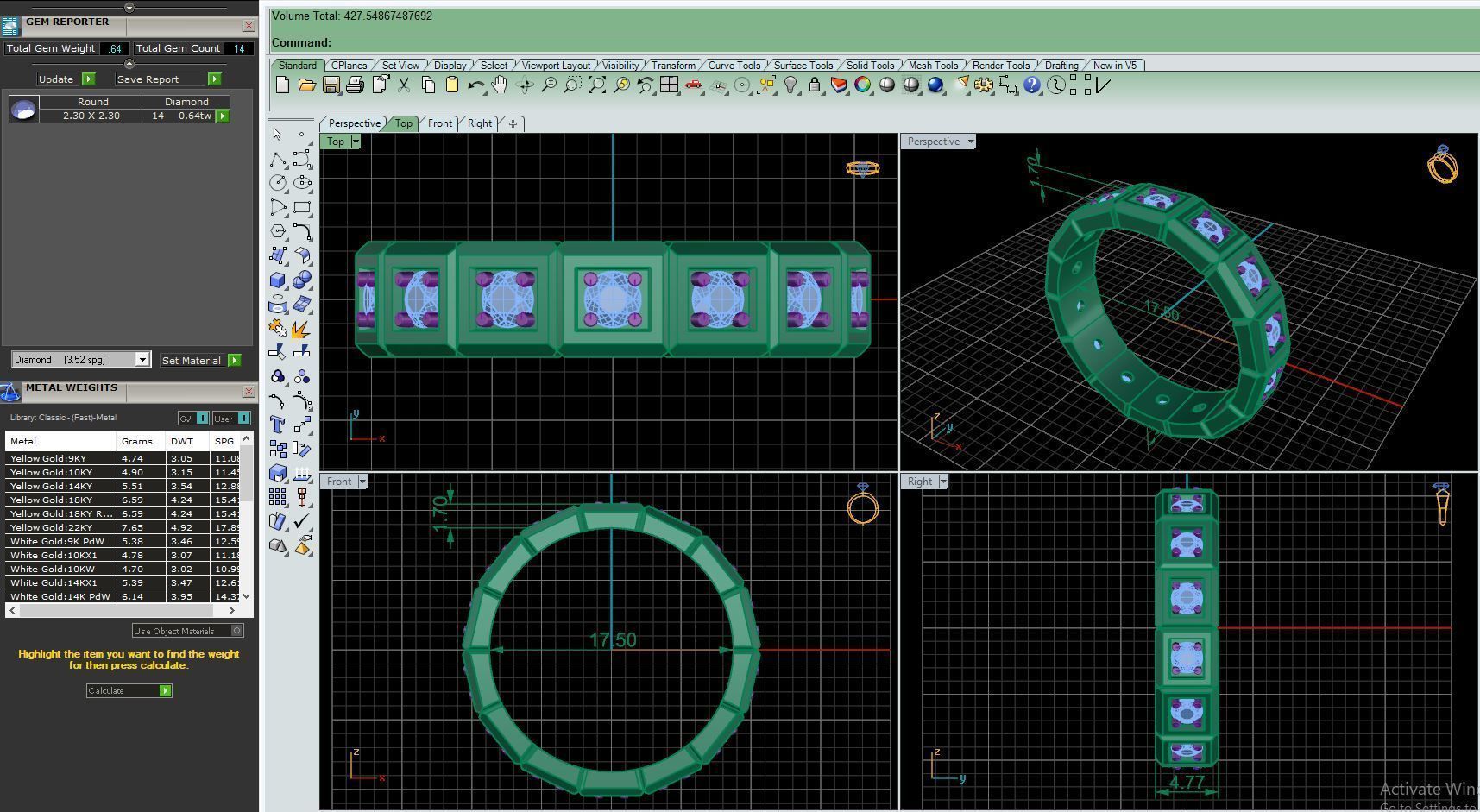Switch to the Front viewport tab
1480x812 pixels.
point(440,123)
